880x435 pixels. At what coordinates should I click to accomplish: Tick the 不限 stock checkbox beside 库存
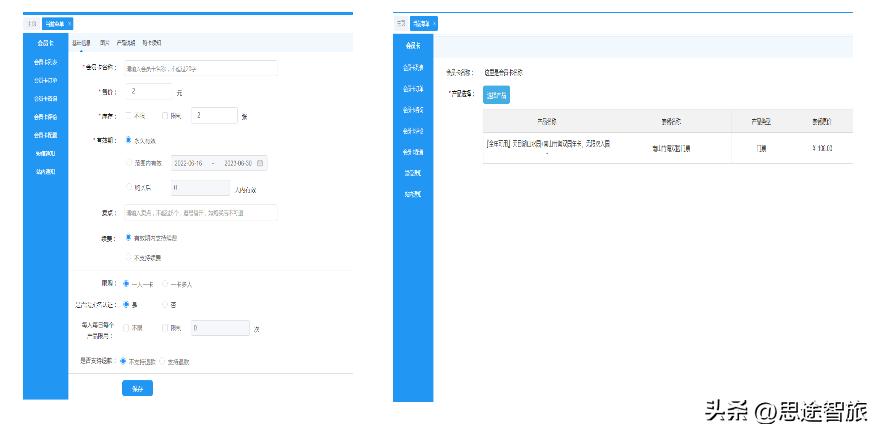[127, 116]
